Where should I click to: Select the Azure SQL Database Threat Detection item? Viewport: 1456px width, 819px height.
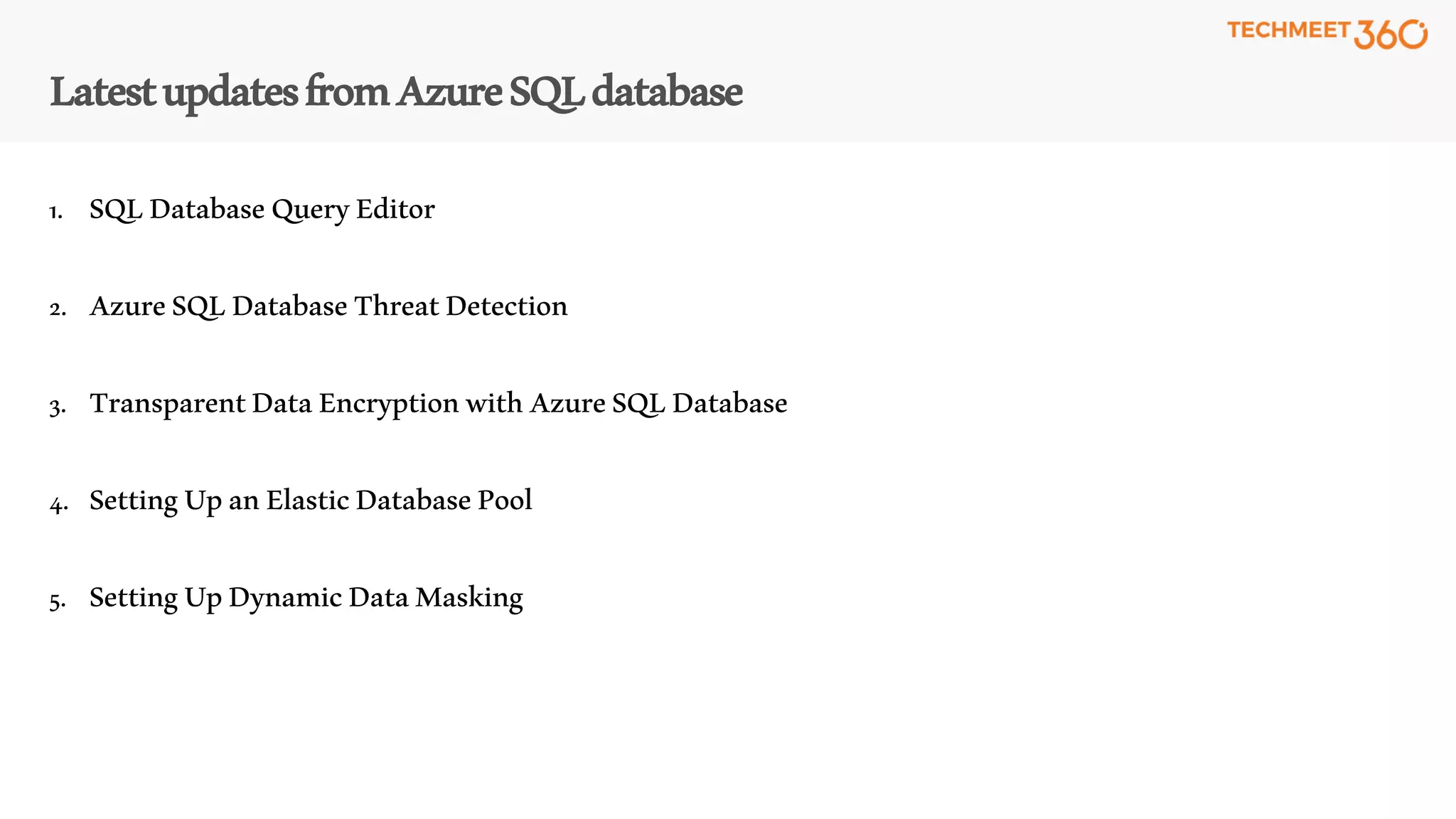coord(328,306)
